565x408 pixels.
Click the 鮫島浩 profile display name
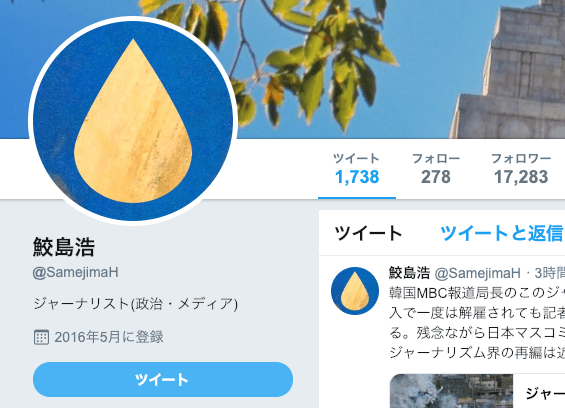(x=64, y=247)
